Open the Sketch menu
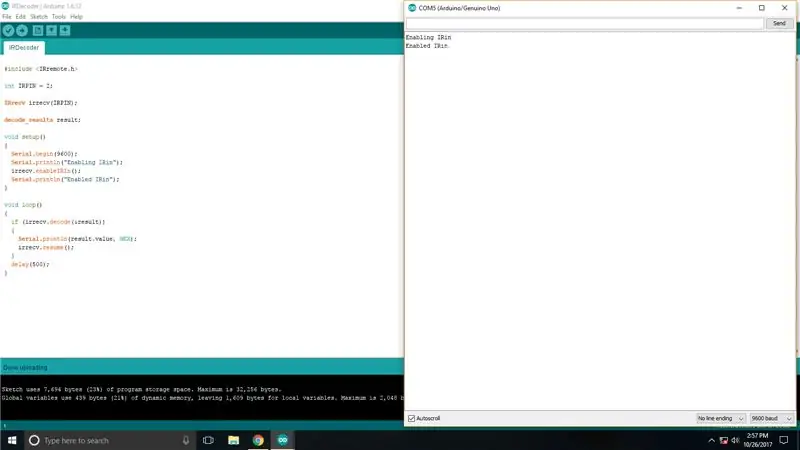Screen dimensions: 800x450 click(x=39, y=17)
